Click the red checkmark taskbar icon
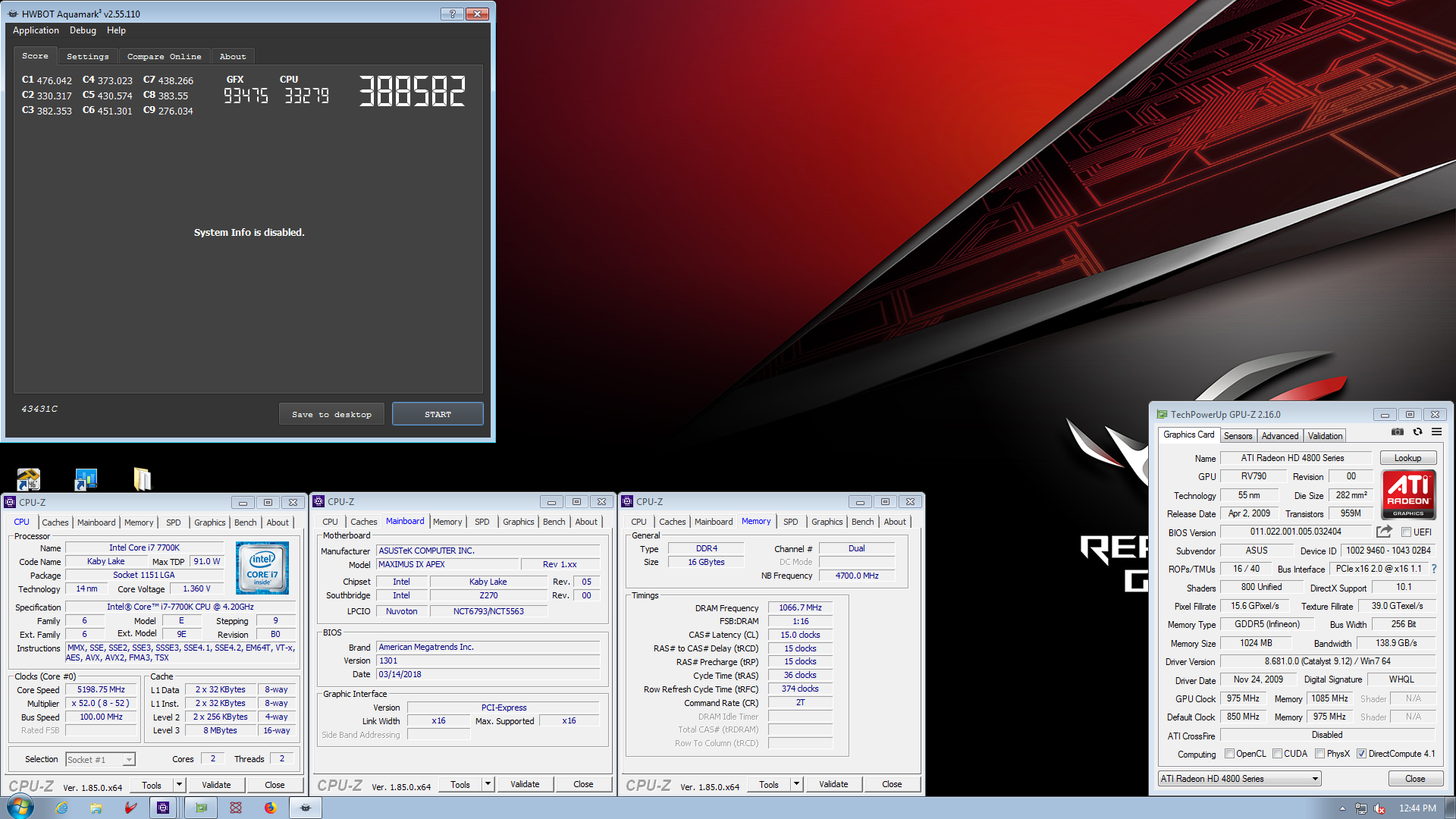The image size is (1456, 819). 130,808
